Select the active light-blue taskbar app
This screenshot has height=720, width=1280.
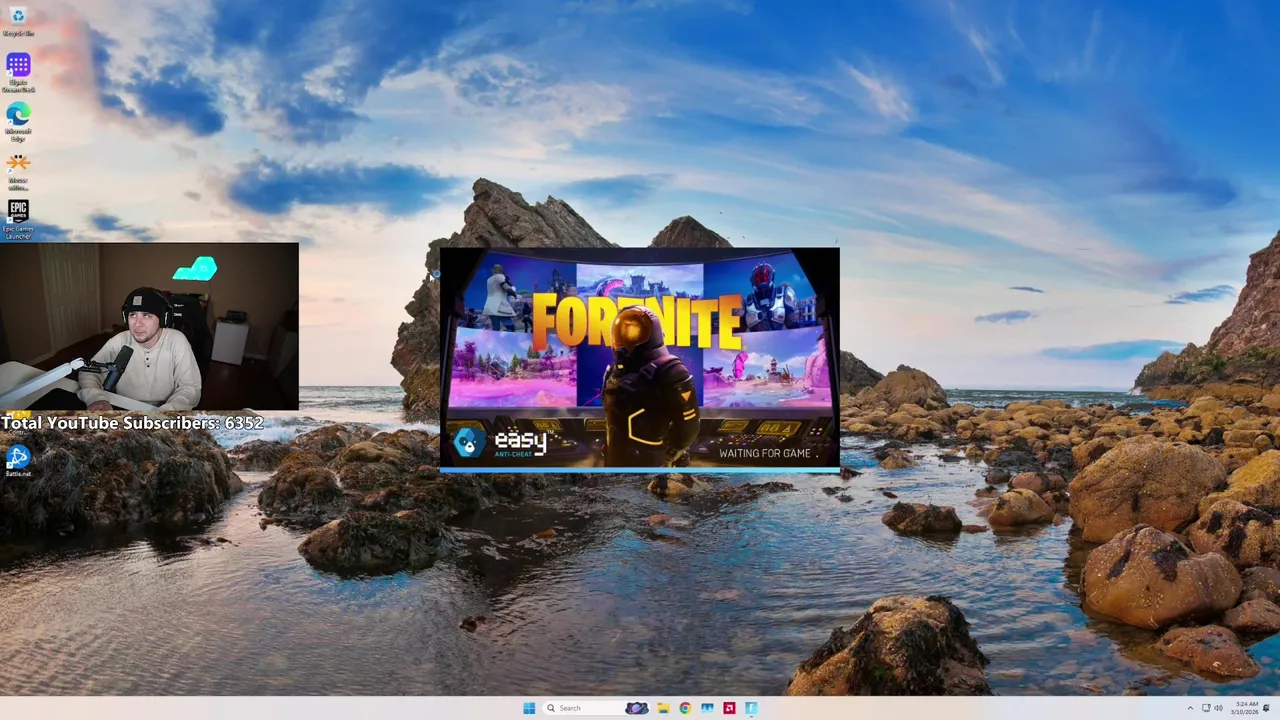(751, 708)
